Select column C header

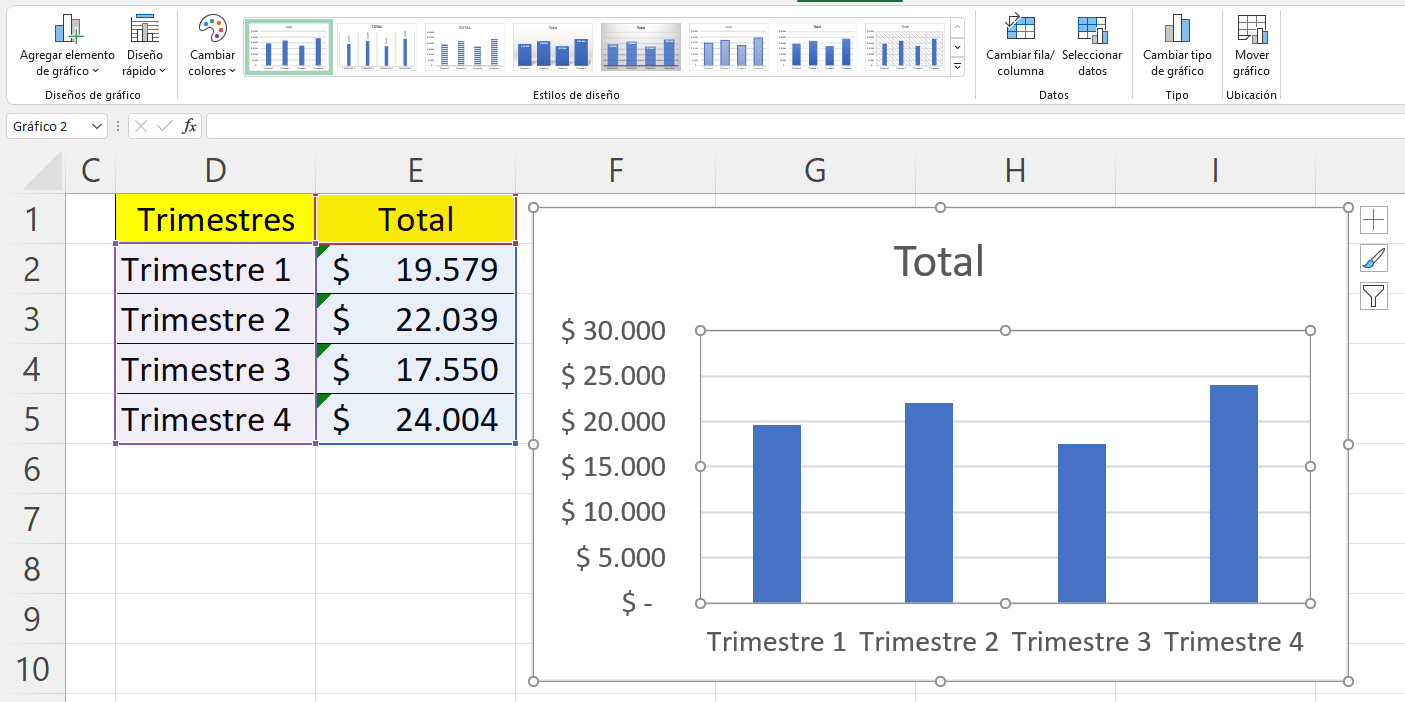click(90, 171)
